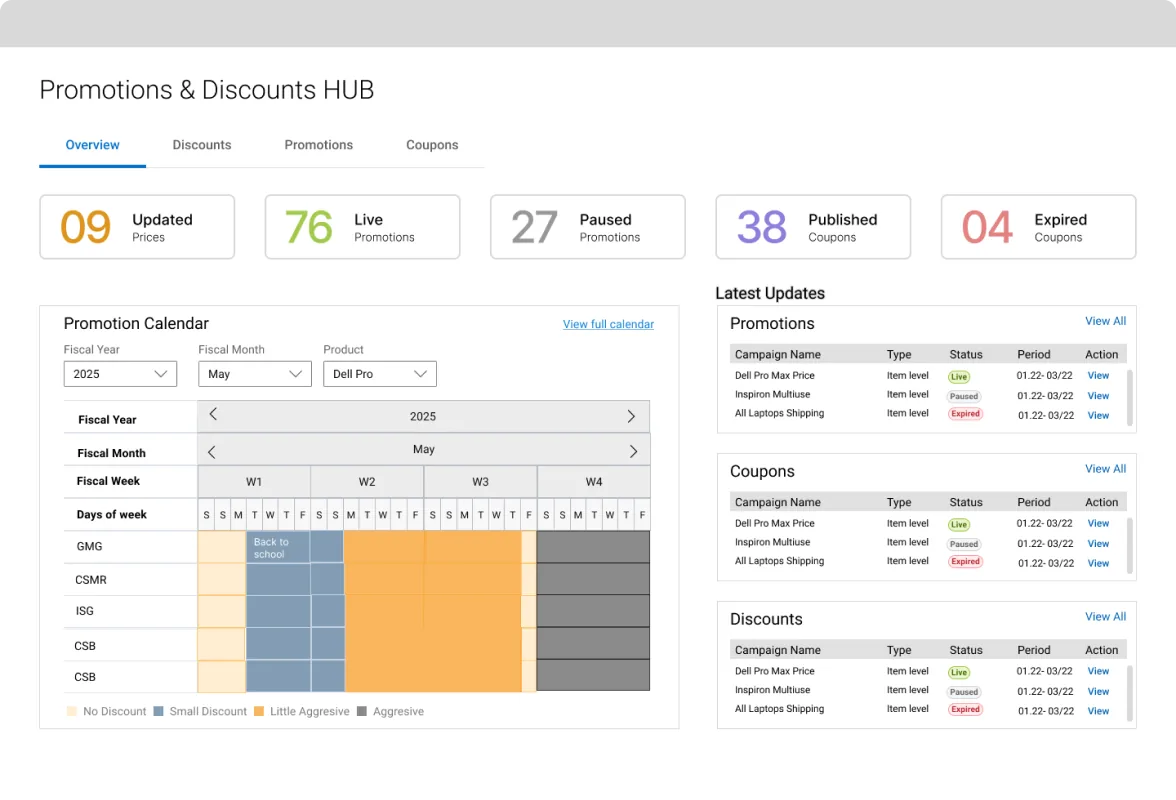The image size is (1176, 800).
Task: Open the 27 Paused Promotions card
Action: click(588, 227)
